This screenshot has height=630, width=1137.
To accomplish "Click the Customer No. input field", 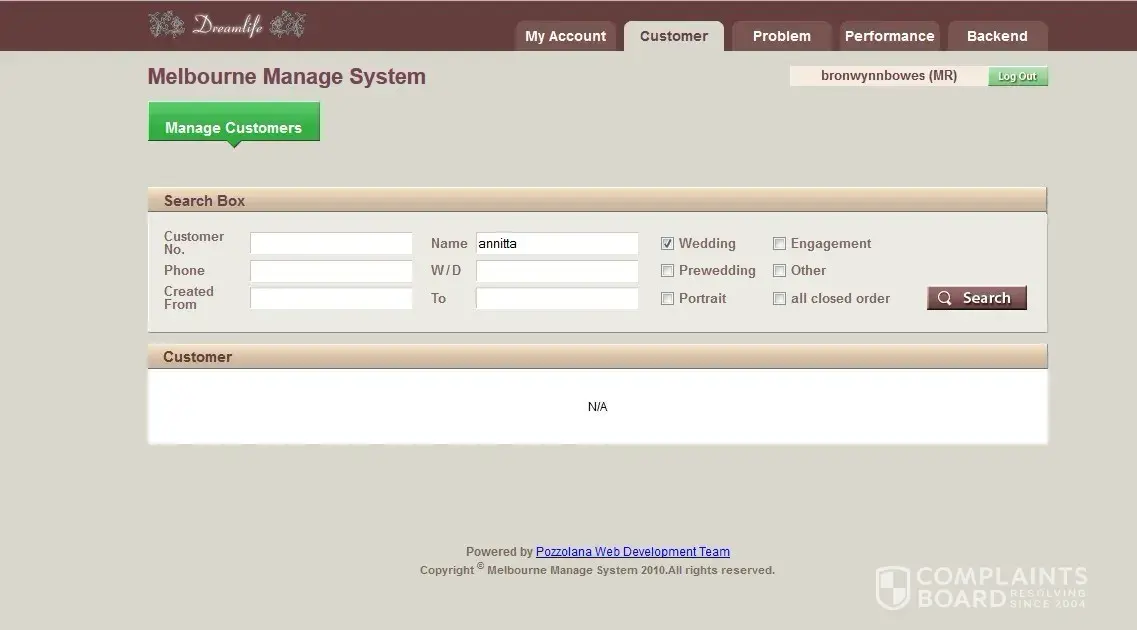I will point(331,244).
